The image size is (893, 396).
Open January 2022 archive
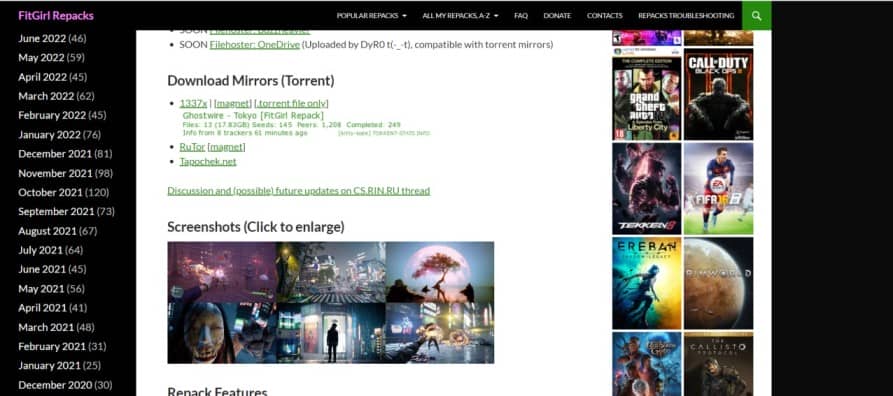(49, 135)
